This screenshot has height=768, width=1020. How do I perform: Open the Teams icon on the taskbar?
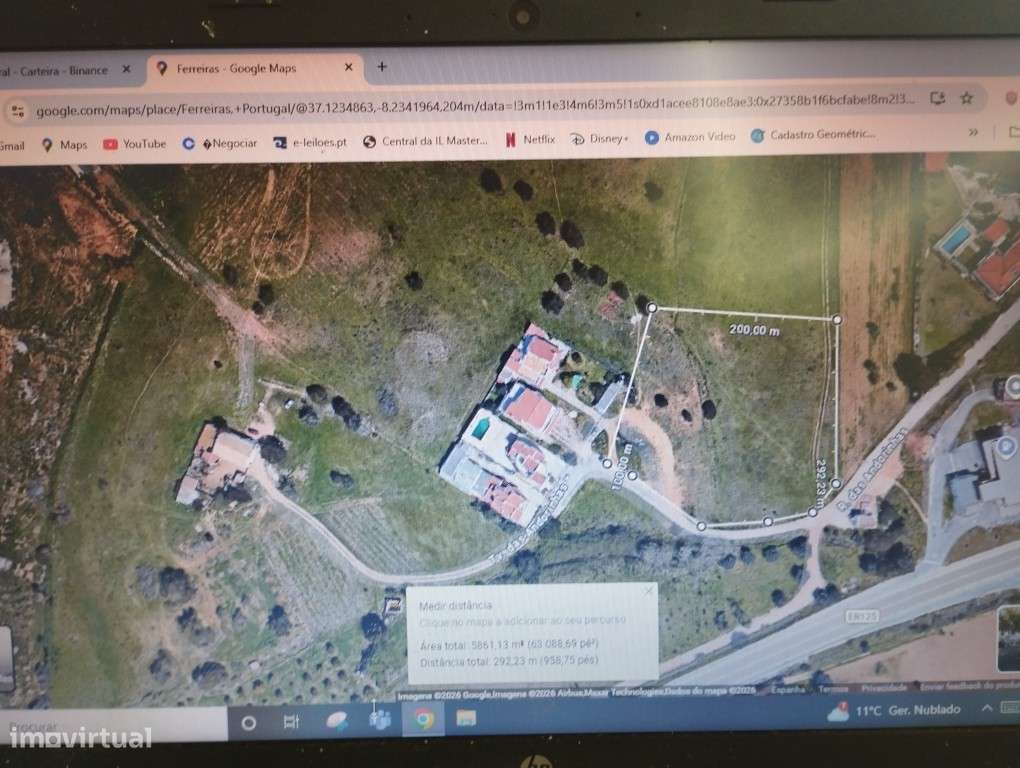point(380,719)
